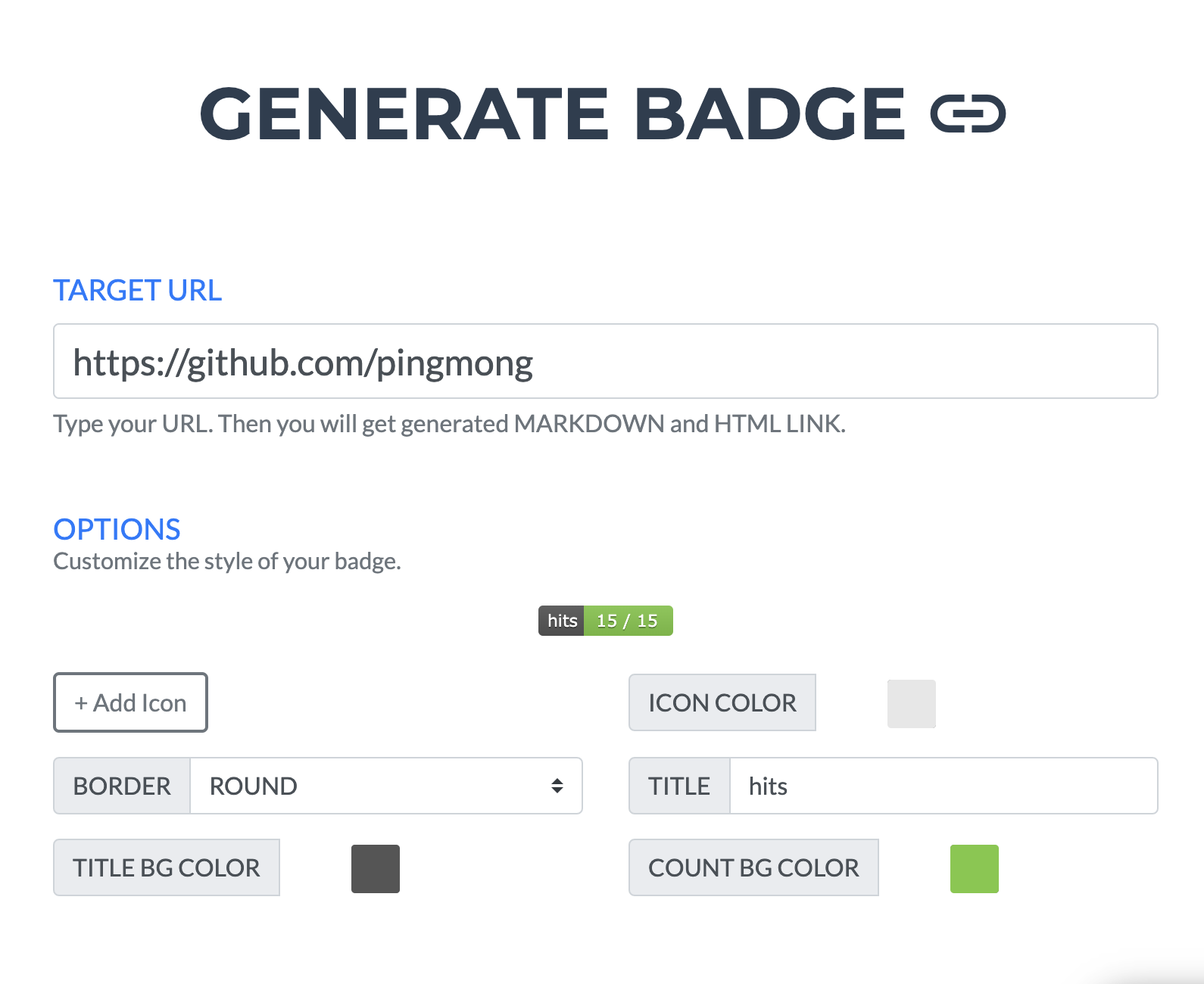Click the COUNT BG COLOR label
This screenshot has width=1204, height=984.
click(x=753, y=868)
